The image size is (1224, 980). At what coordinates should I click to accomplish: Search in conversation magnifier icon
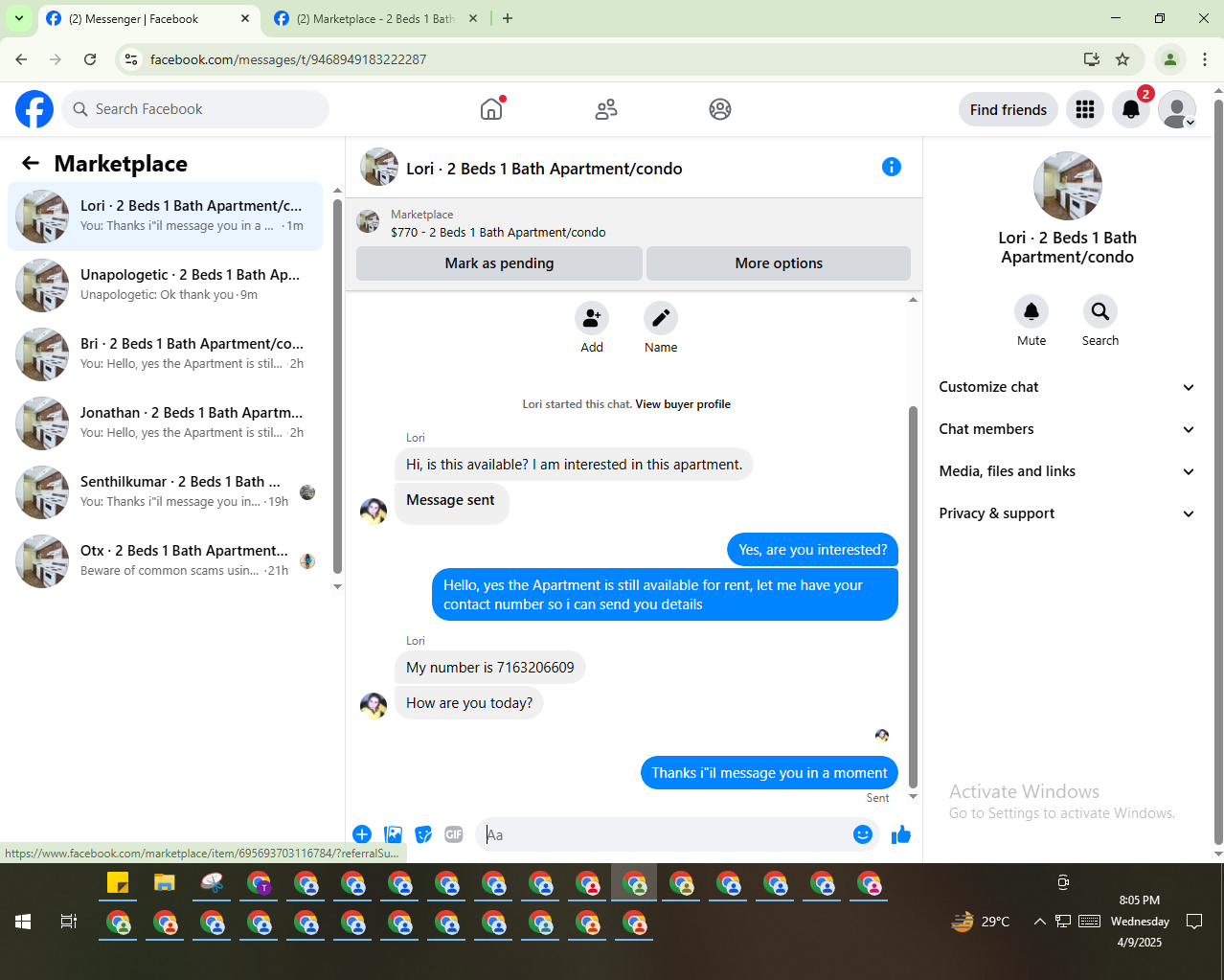point(1100,311)
